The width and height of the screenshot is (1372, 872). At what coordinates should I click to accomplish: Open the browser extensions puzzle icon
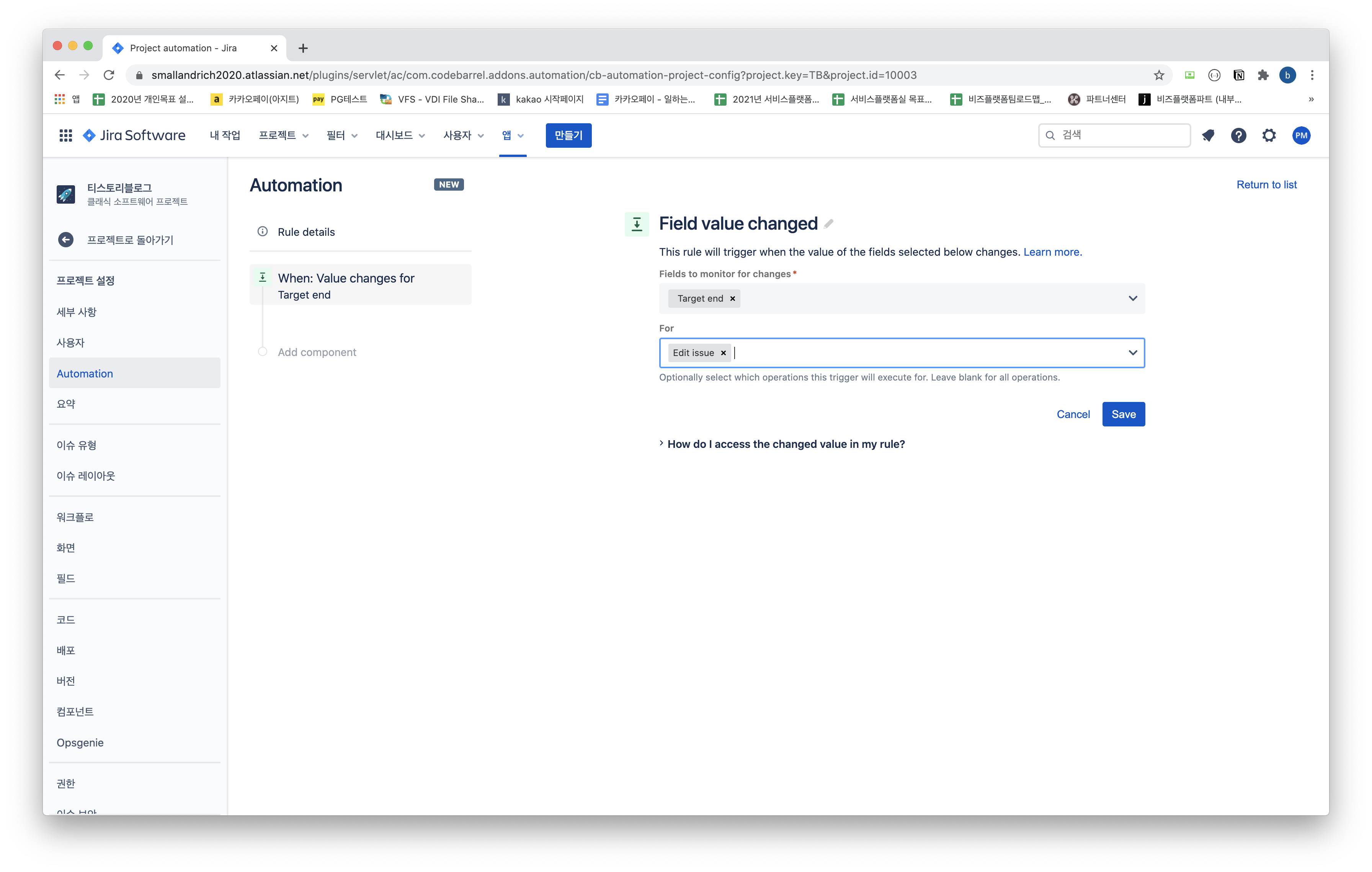1263,75
